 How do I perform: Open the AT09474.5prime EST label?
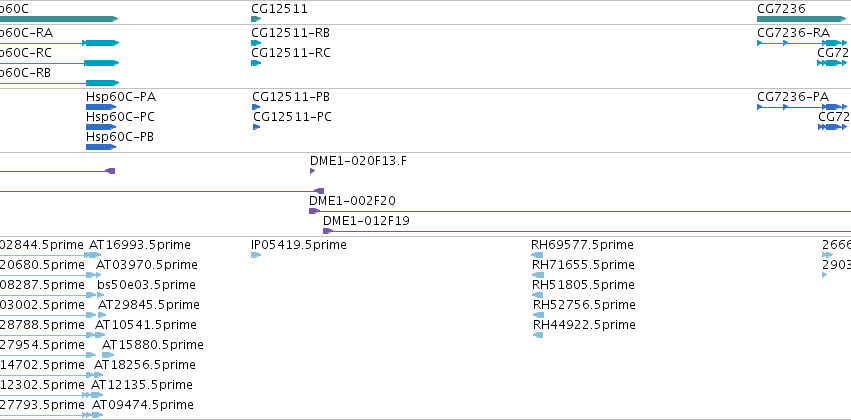143,405
